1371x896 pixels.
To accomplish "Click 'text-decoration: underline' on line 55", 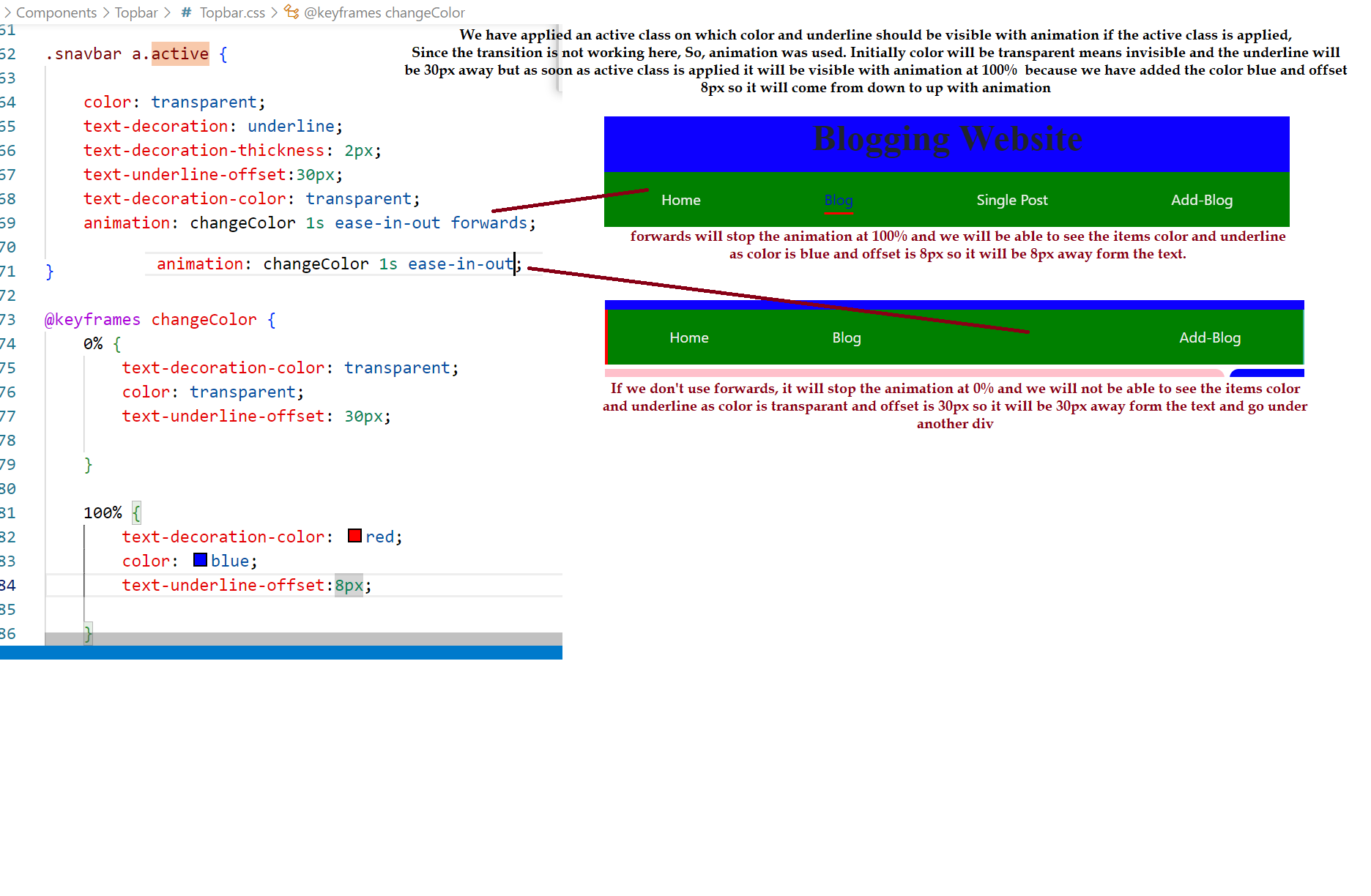I will pyautogui.click(x=213, y=126).
